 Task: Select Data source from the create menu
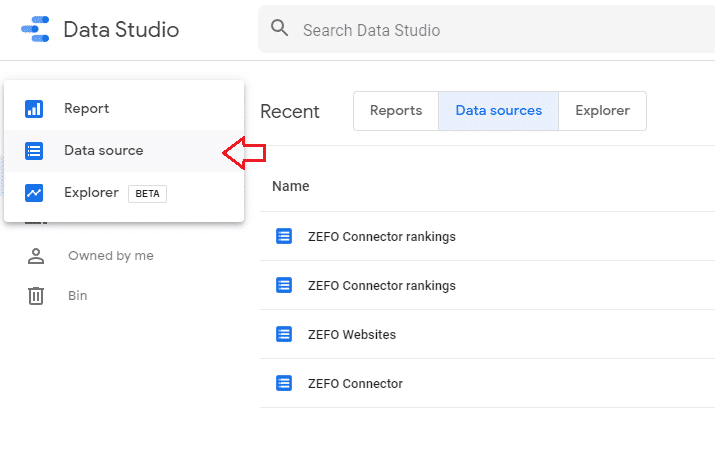point(124,151)
